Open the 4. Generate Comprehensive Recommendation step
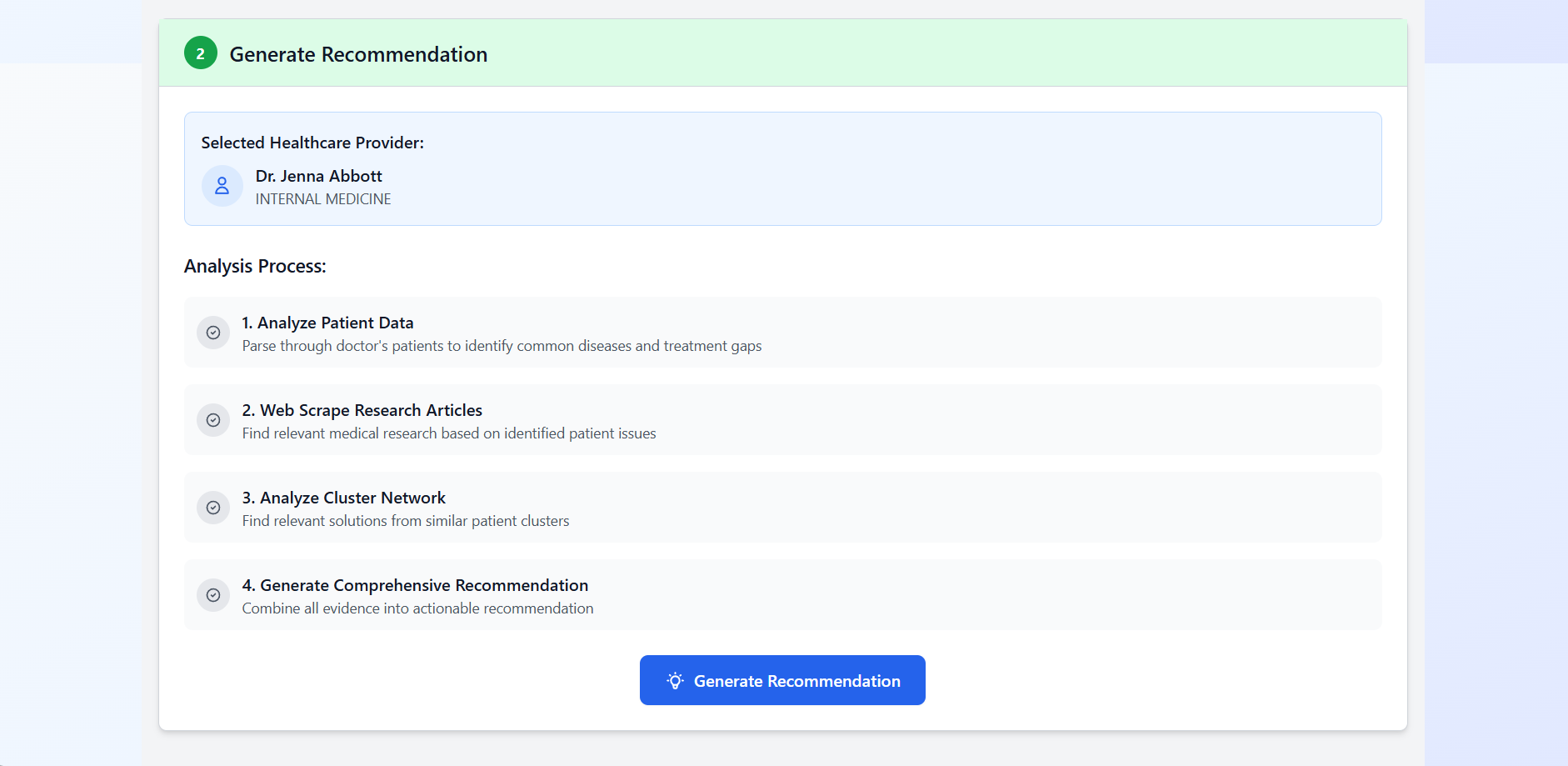Viewport: 1568px width, 766px height. coord(782,595)
